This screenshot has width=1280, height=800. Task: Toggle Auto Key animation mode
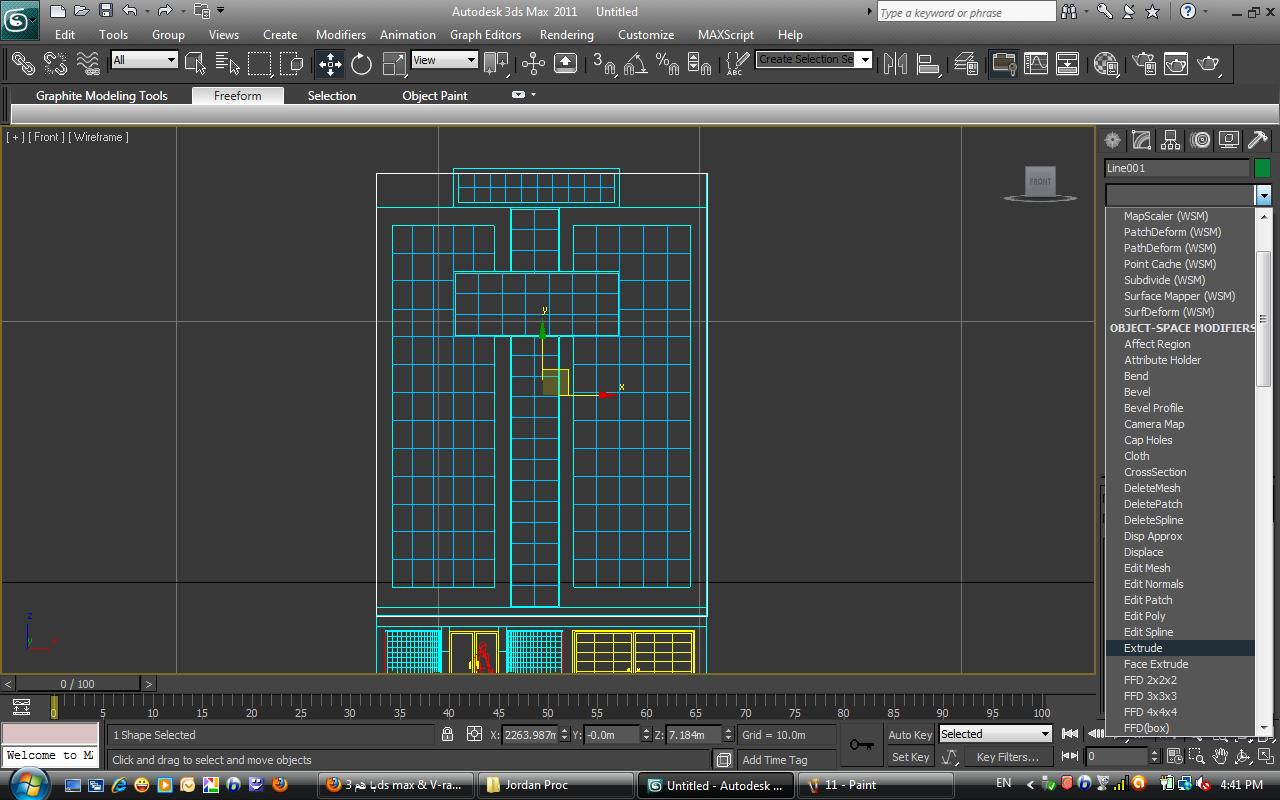coord(909,735)
